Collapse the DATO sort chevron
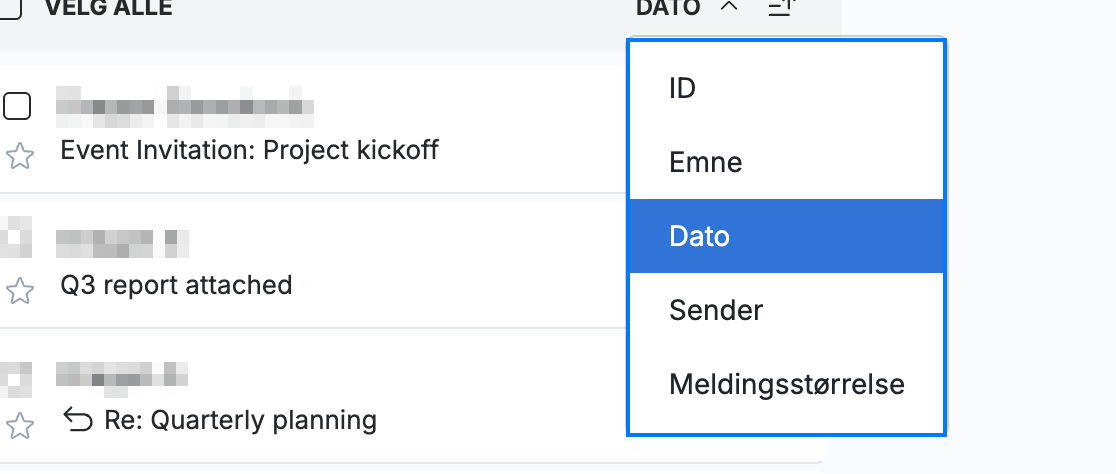Image resolution: width=1116 pixels, height=474 pixels. 729,7
